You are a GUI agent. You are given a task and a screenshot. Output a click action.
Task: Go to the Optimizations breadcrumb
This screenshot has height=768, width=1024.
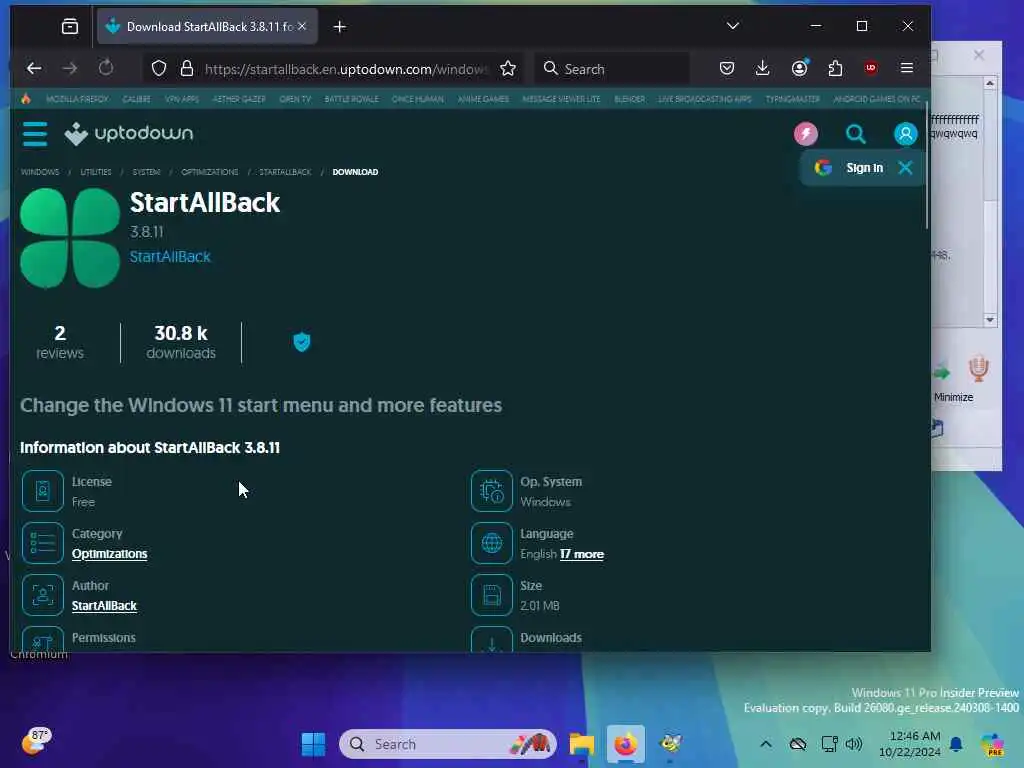(210, 172)
